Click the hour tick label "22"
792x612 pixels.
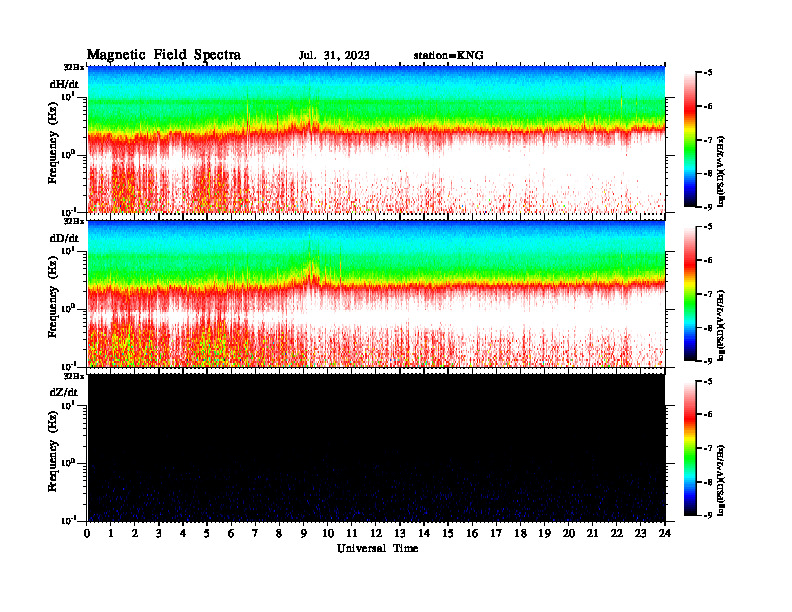coord(616,534)
